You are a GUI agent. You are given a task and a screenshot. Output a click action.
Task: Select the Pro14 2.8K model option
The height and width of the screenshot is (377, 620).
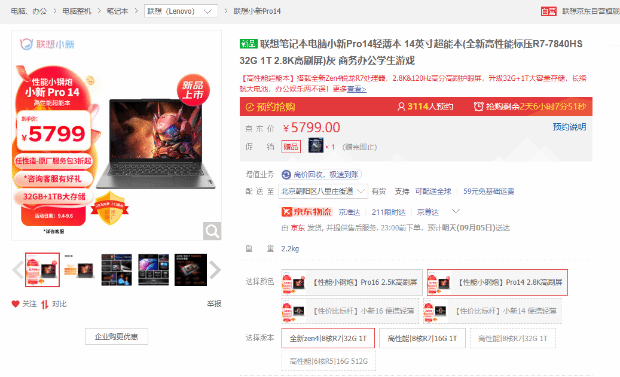pyautogui.click(x=497, y=282)
